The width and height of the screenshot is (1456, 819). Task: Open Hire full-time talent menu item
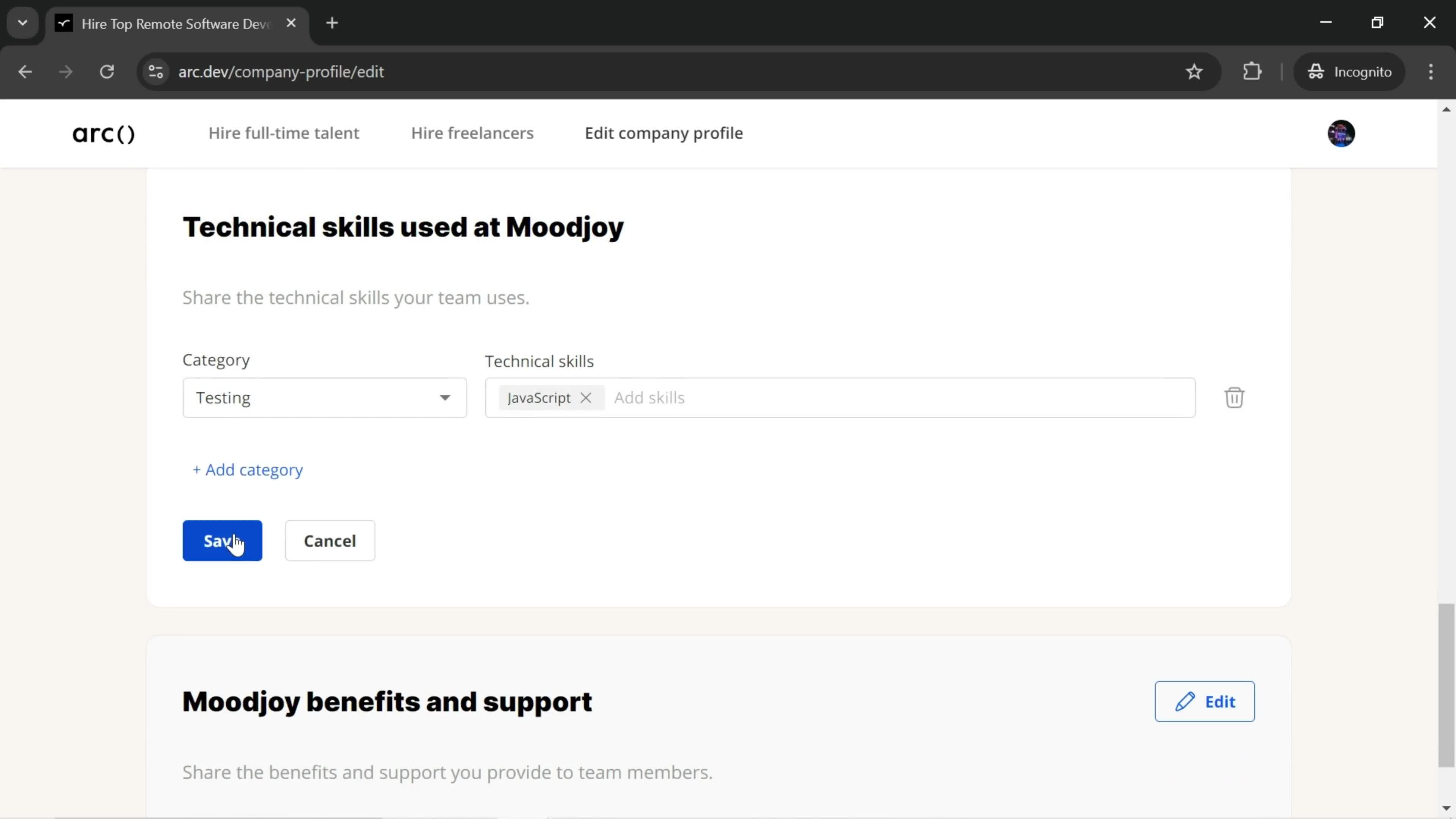coord(284,133)
